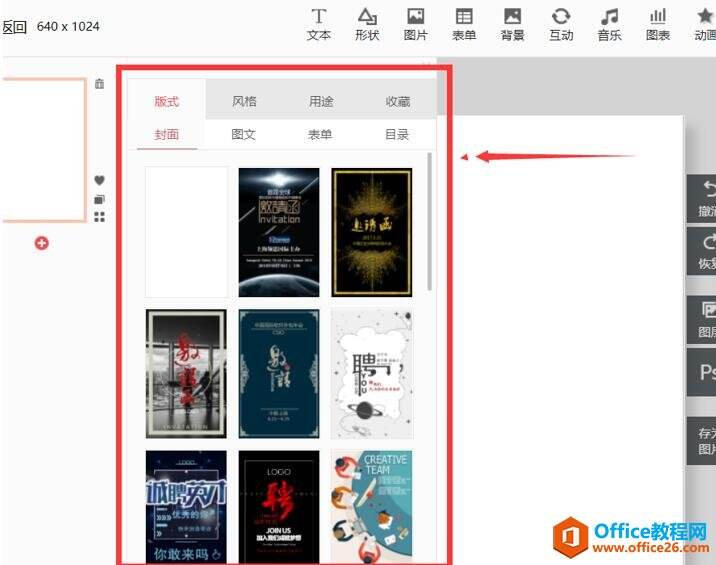This screenshot has width=716, height=565.
Task: Choose the dark teal framed template
Action: tap(279, 374)
